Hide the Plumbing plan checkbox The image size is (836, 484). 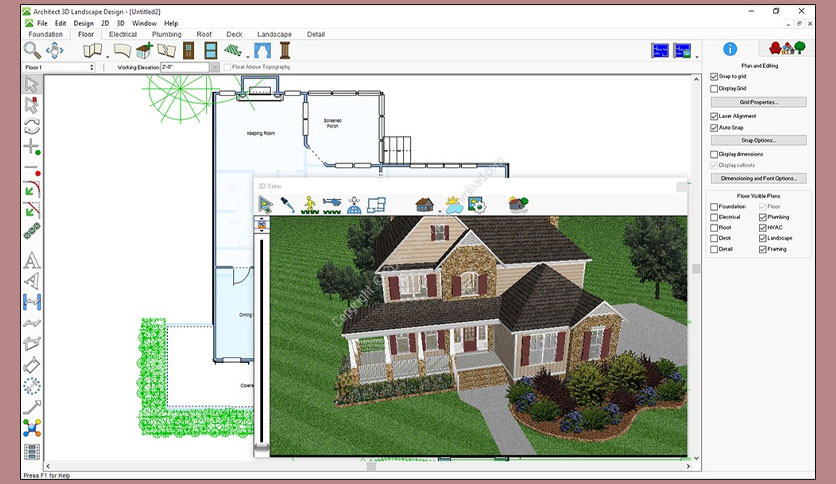pyautogui.click(x=762, y=217)
